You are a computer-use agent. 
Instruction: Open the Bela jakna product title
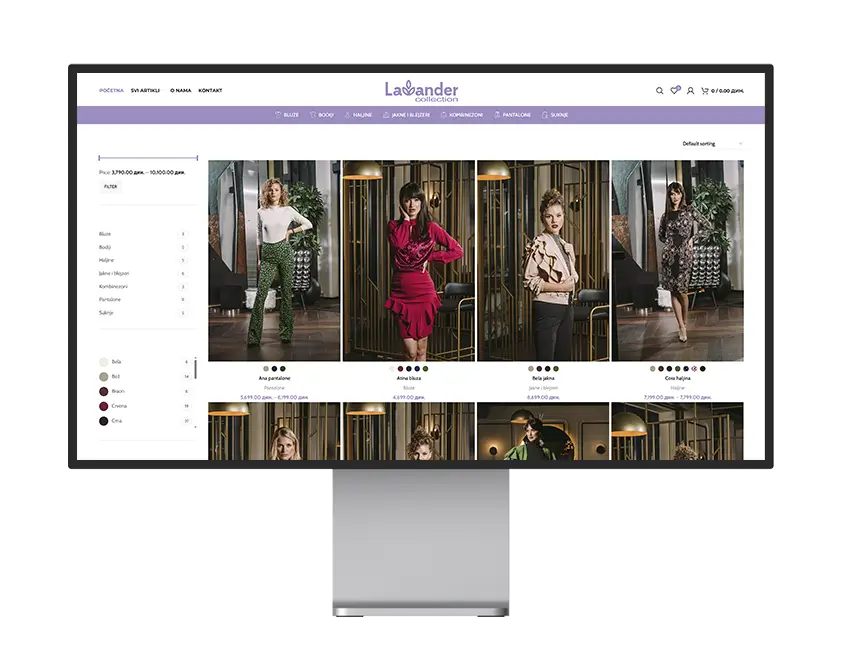click(543, 378)
